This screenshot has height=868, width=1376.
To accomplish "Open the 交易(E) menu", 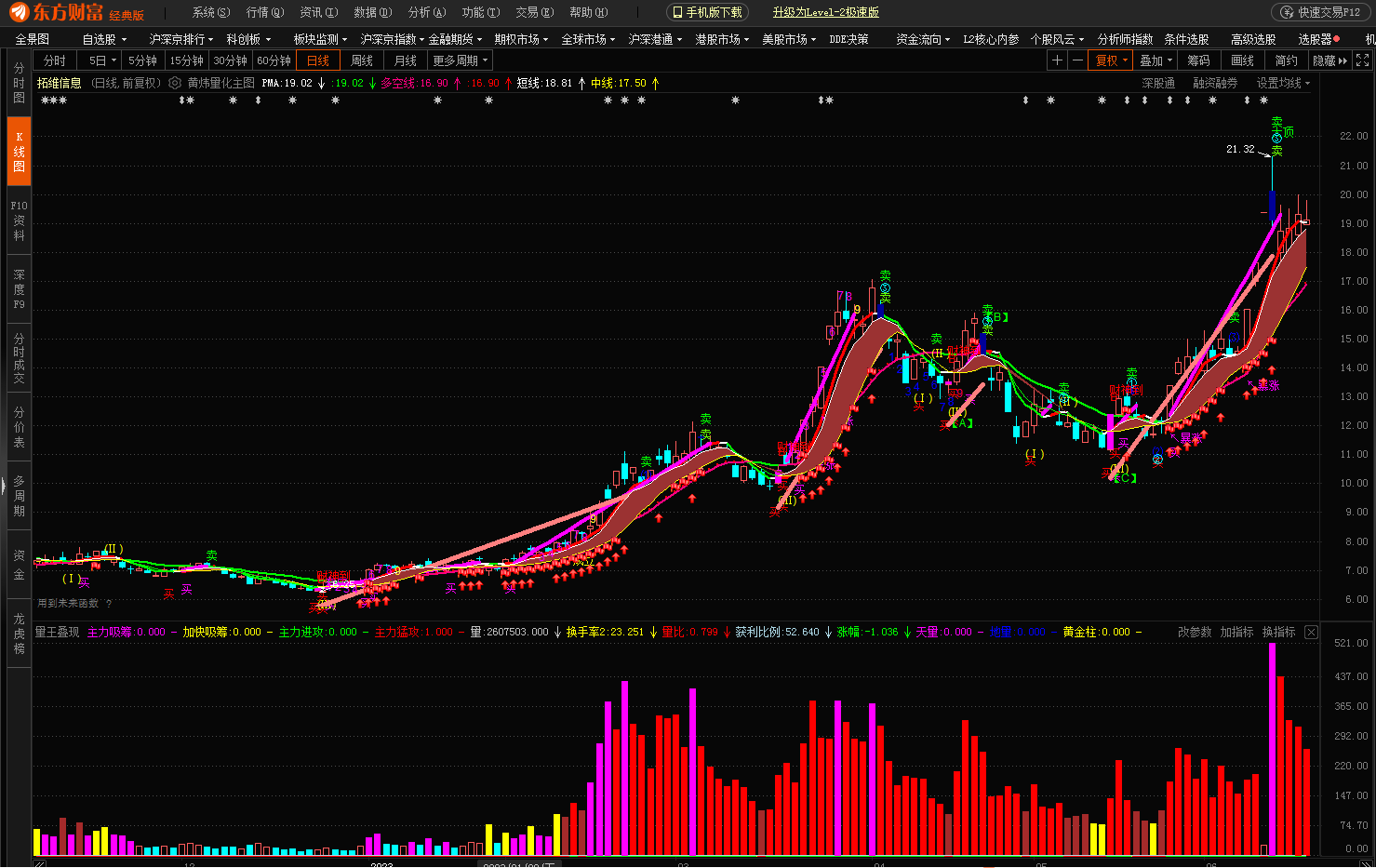I will point(534,12).
